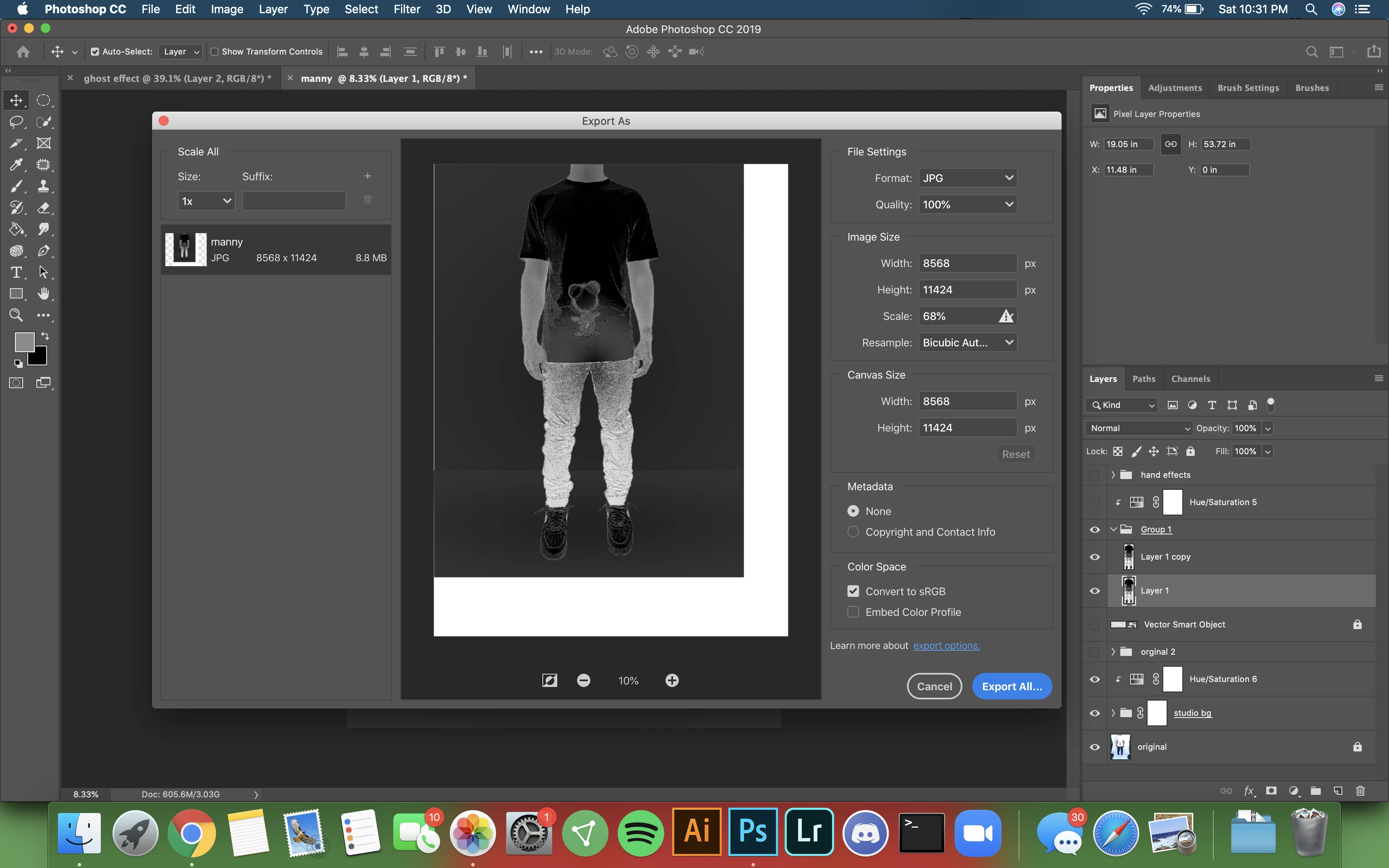Select the Eyedropper tool
The height and width of the screenshot is (868, 1389).
16,165
